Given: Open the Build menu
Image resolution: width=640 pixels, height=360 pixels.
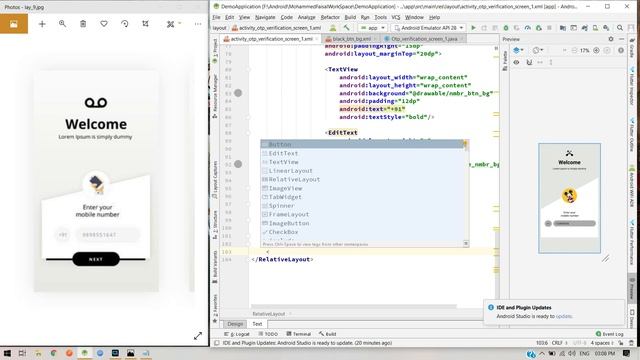Looking at the screenshot, I should tap(350, 17).
